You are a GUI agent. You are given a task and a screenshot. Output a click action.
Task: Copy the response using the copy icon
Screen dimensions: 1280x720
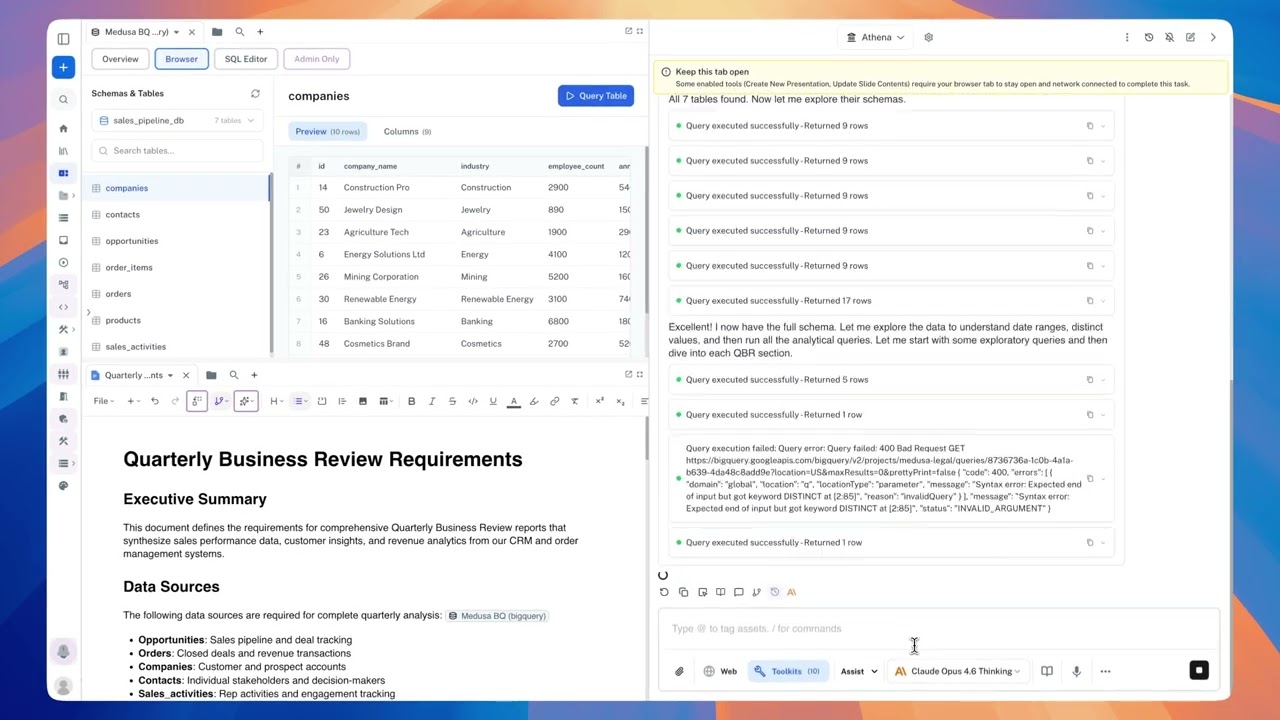tap(683, 592)
